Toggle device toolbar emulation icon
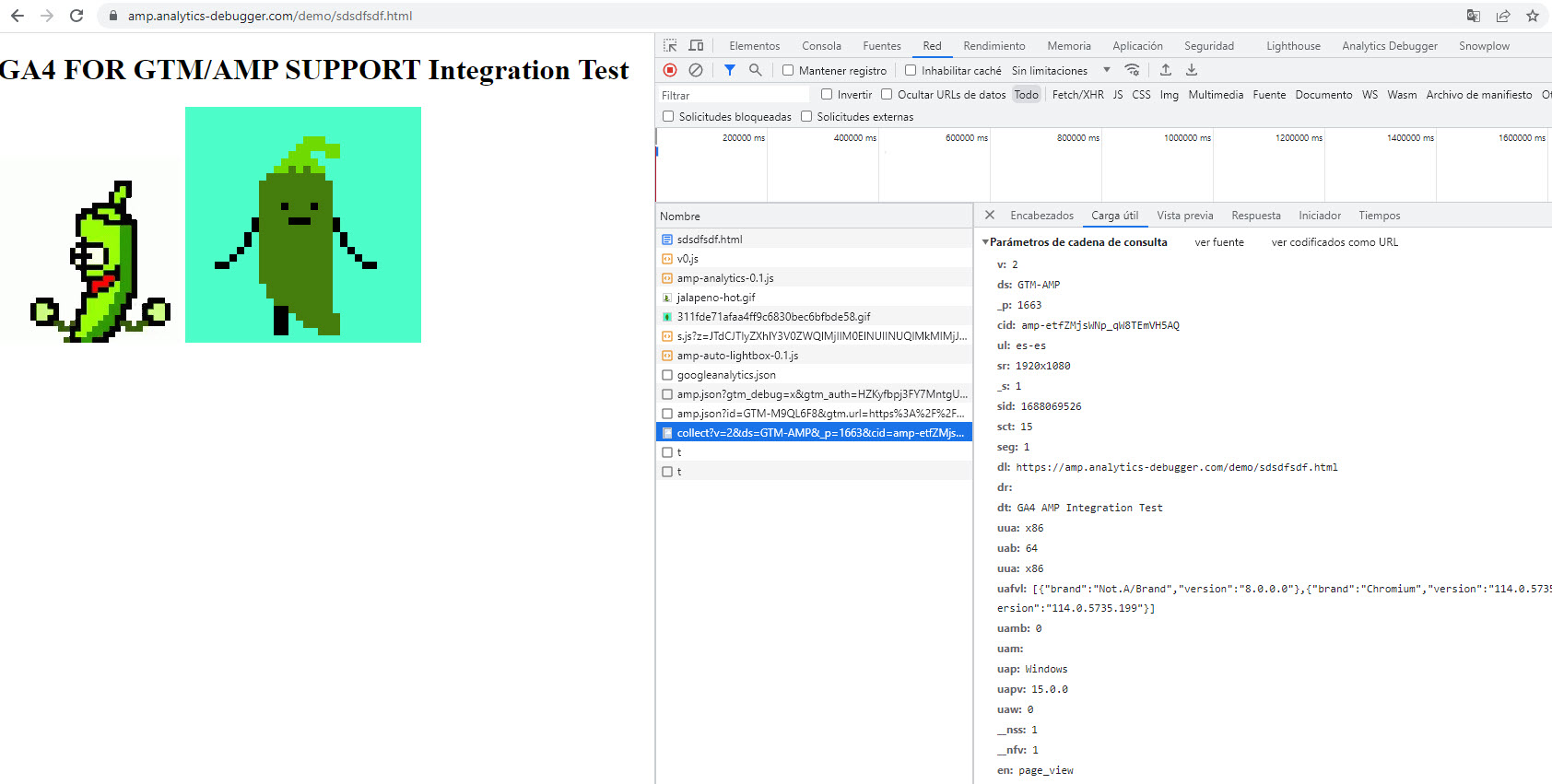The width and height of the screenshot is (1552, 784). (696, 45)
